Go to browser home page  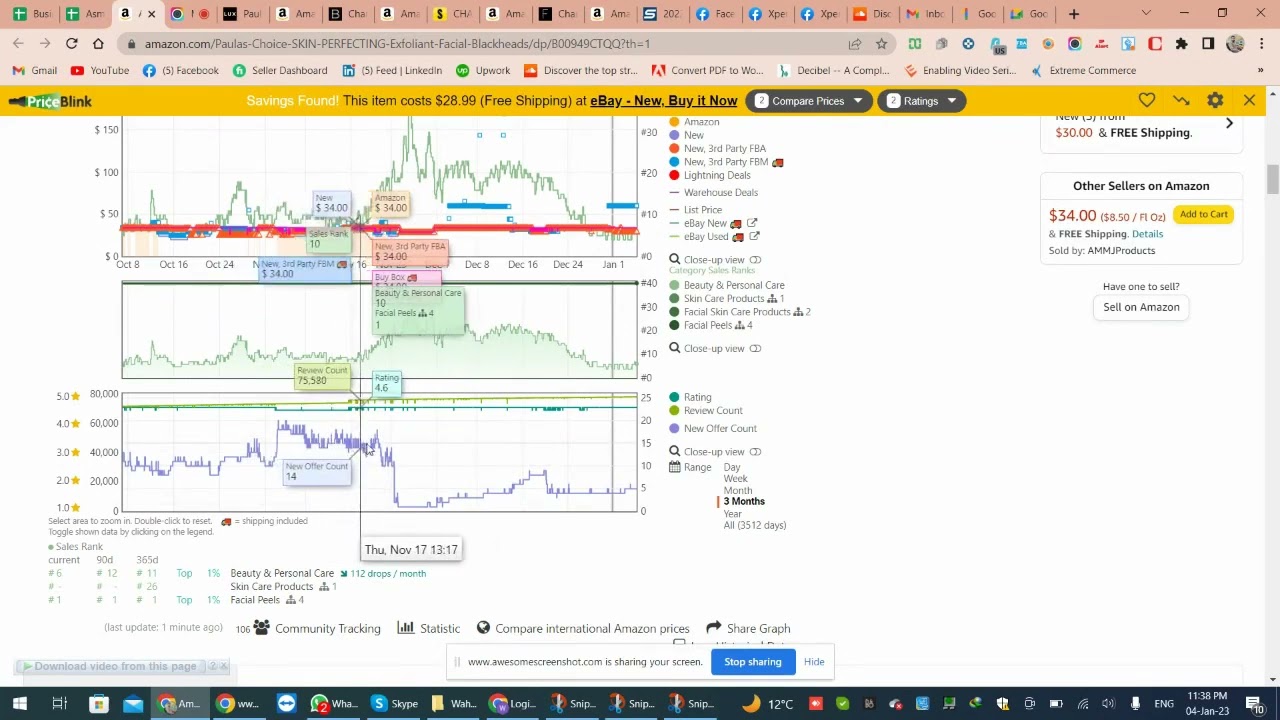[x=98, y=44]
